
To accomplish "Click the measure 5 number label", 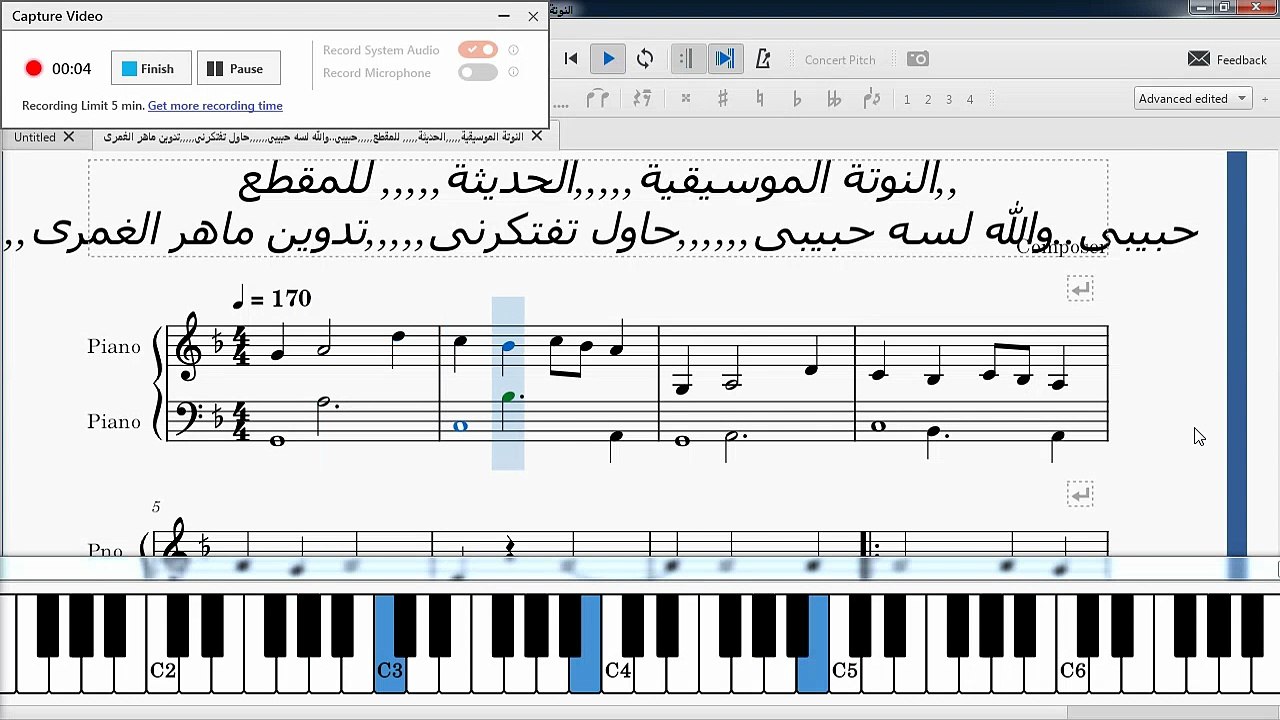I will 156,507.
